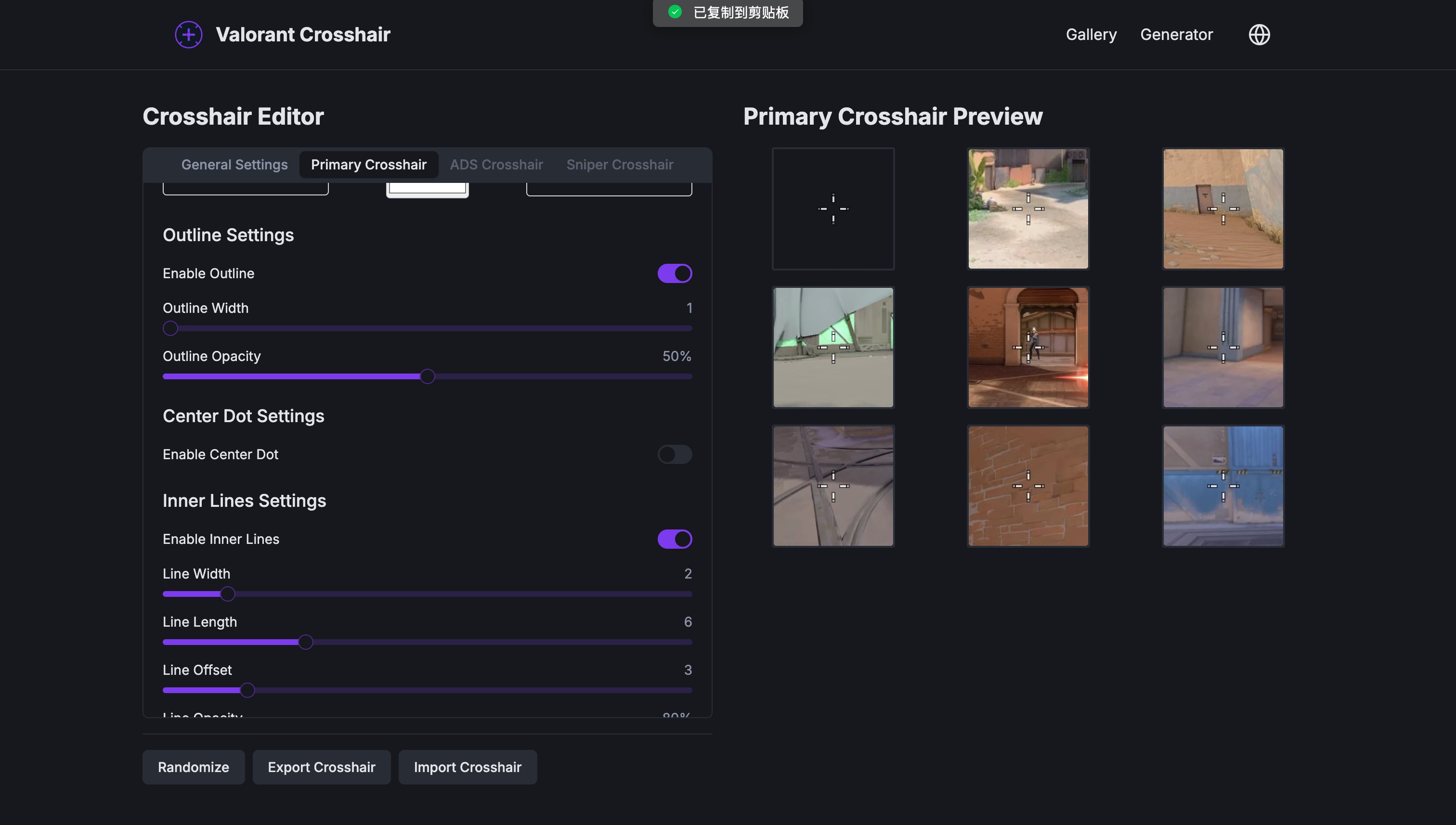Import a crosshair
This screenshot has width=1456, height=825.
(467, 767)
